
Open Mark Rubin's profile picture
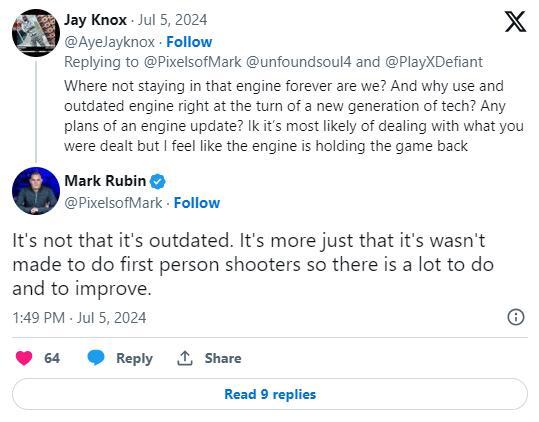pos(36,191)
